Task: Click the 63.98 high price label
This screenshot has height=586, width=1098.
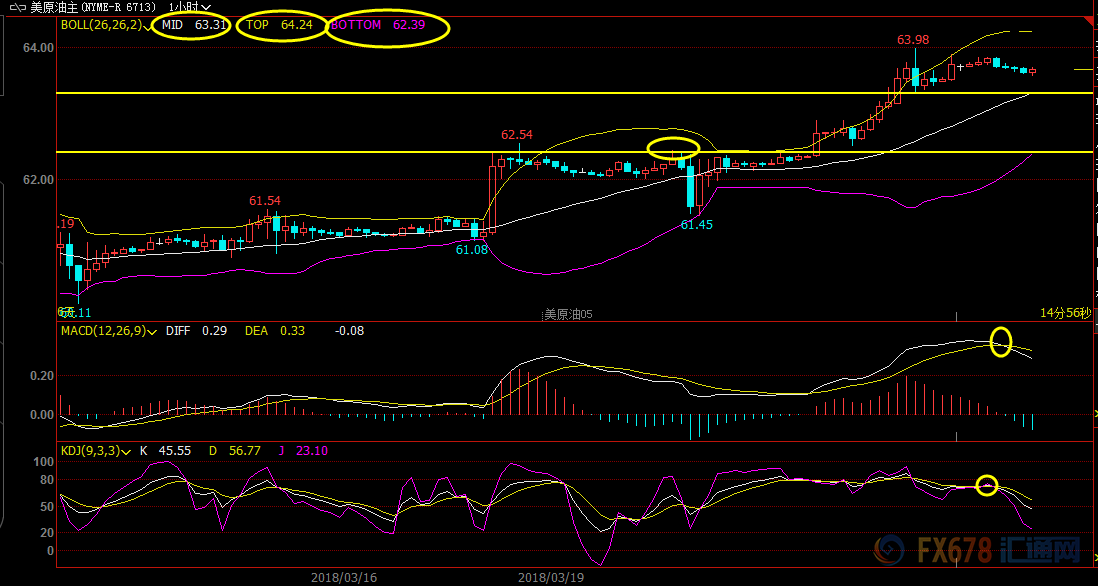Action: [913, 40]
